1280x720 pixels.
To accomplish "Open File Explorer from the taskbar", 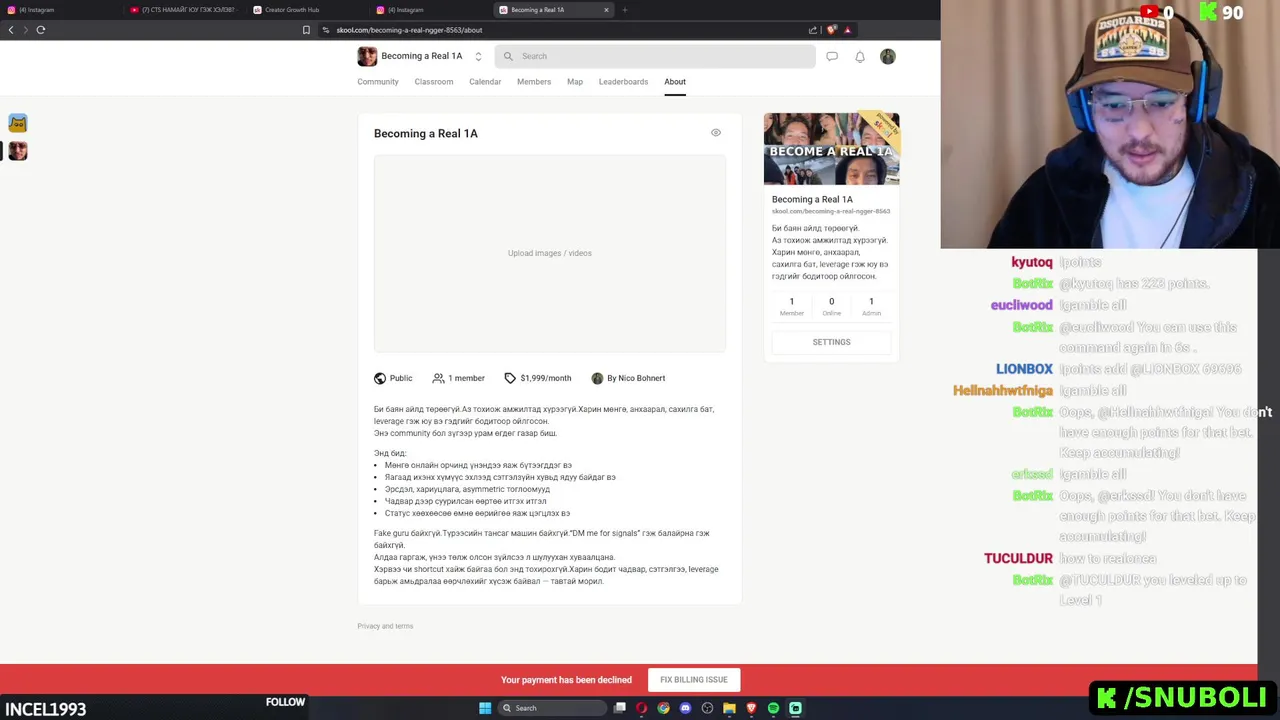I will coord(729,708).
